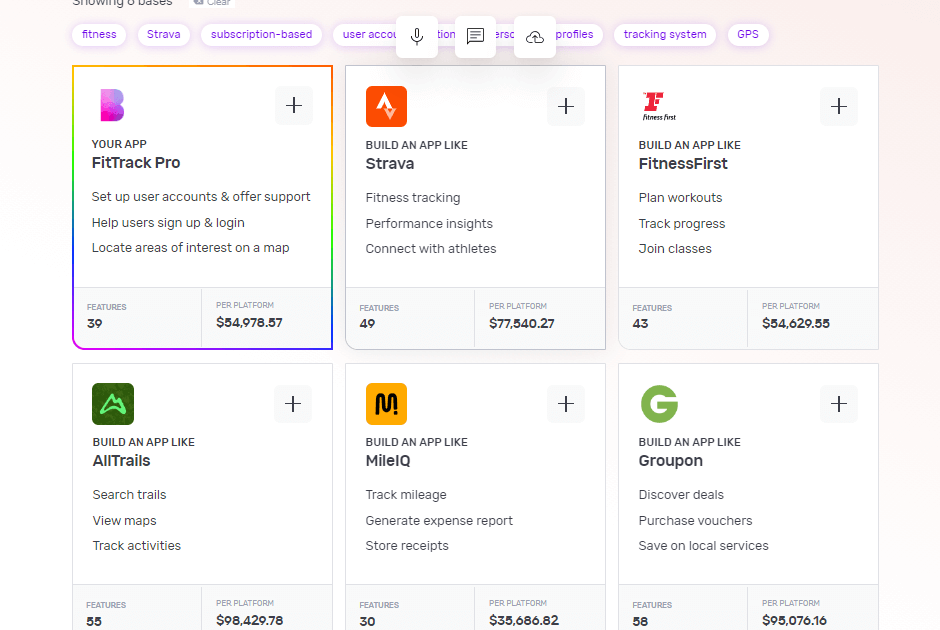Image resolution: width=940 pixels, height=630 pixels.
Task: Click the orange Strava logo
Action: pos(387,107)
